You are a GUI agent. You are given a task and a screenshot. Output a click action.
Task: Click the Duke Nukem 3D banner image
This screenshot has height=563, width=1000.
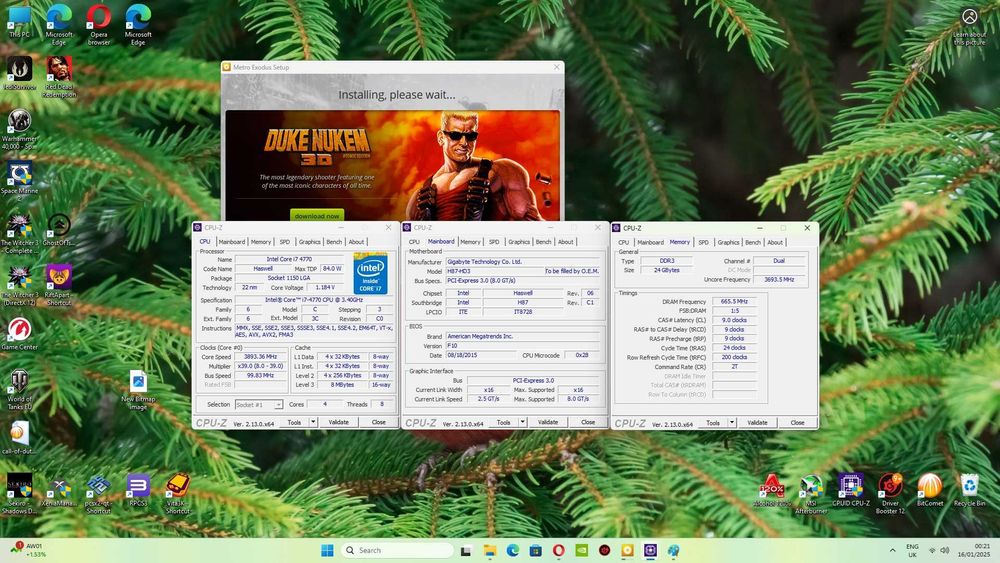pyautogui.click(x=392, y=165)
